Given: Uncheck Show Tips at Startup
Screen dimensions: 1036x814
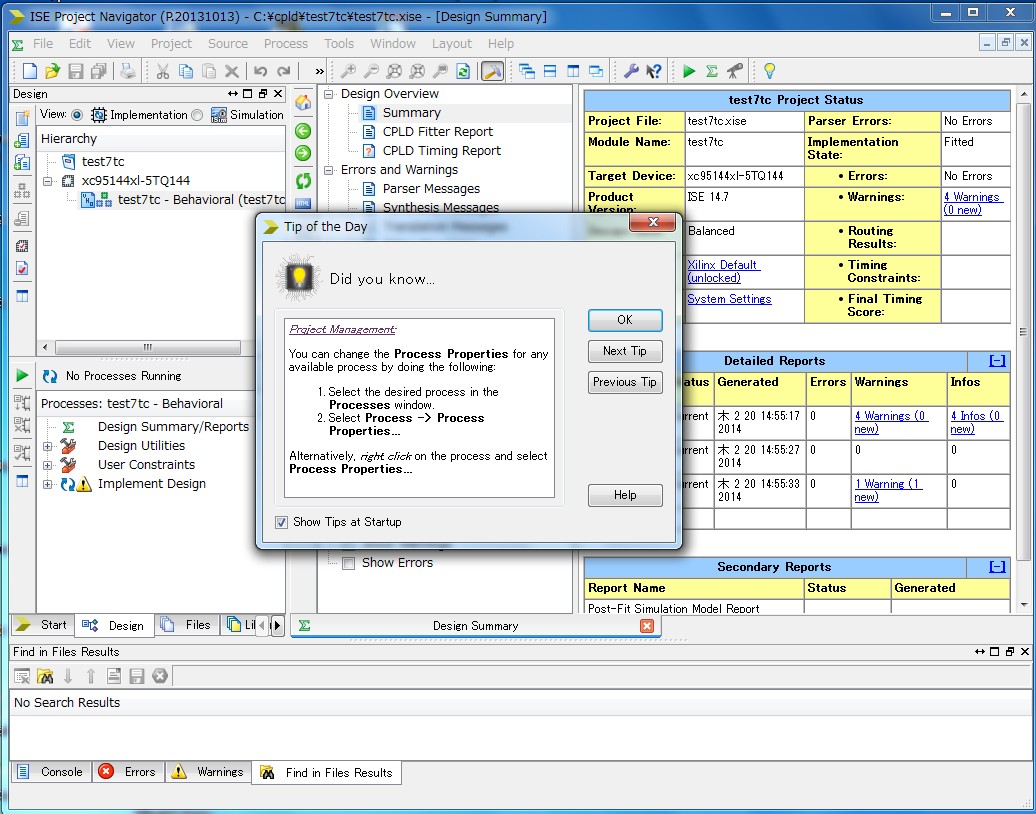Looking at the screenshot, I should (x=281, y=523).
